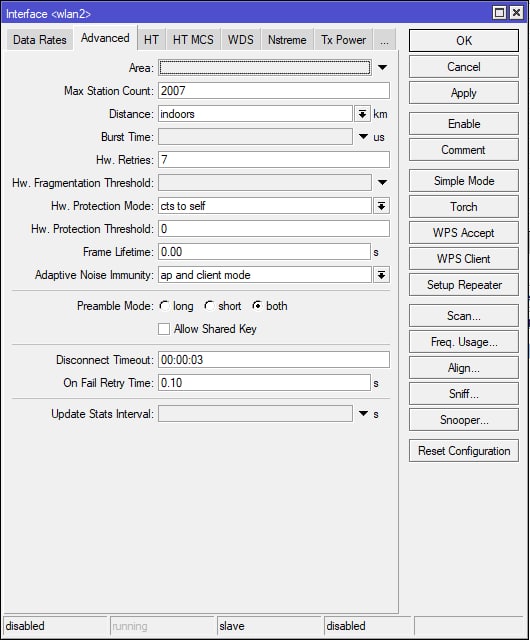Screen dimensions: 530x640
Task: Click the WPS Accept button
Action: click(464, 233)
